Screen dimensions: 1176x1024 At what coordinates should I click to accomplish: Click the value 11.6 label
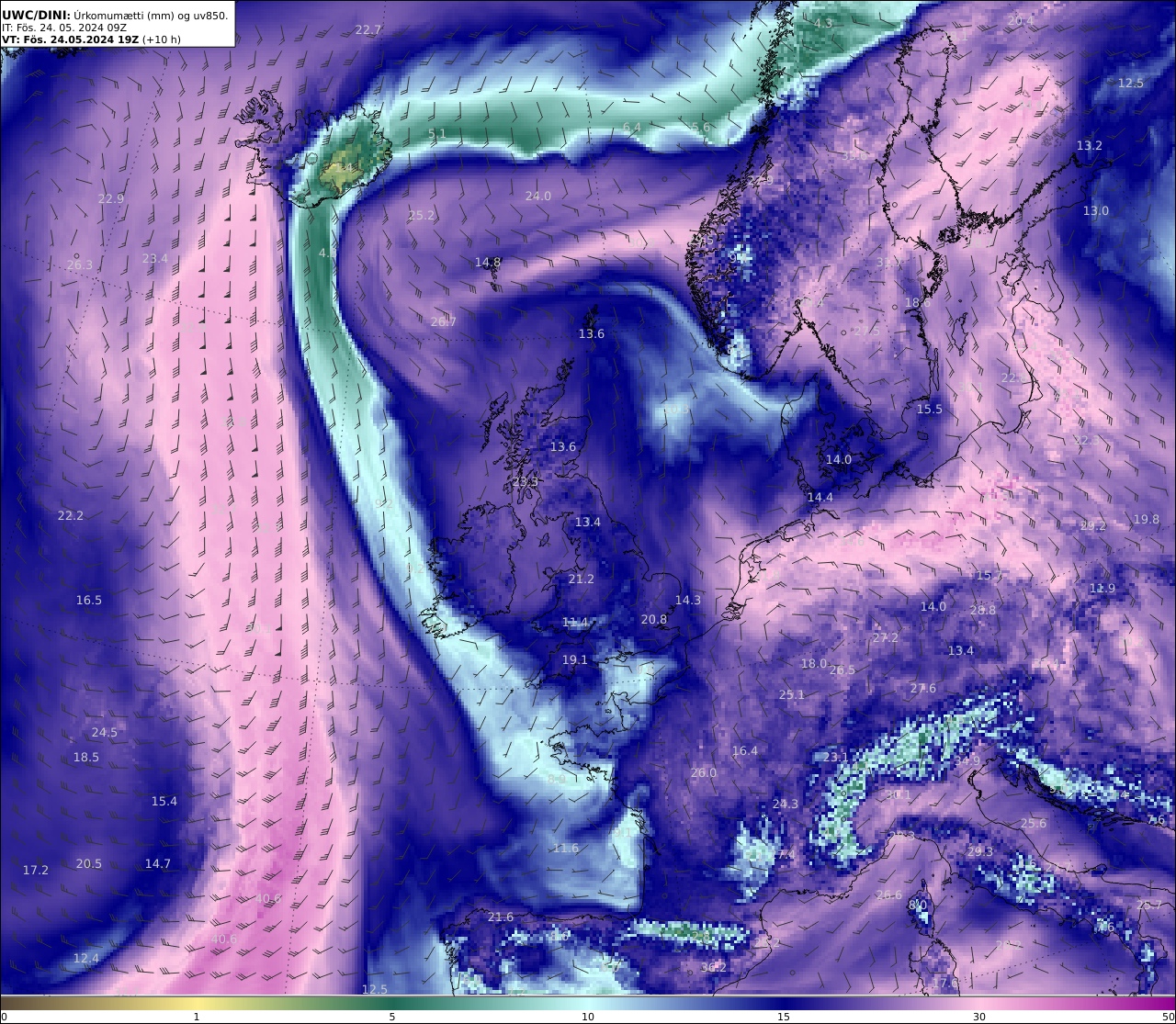(x=566, y=848)
